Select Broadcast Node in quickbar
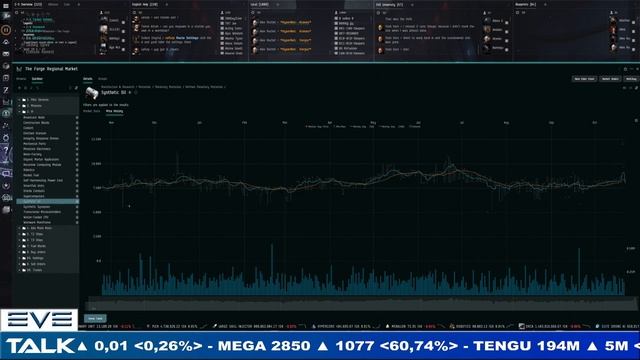 pyautogui.click(x=47, y=118)
